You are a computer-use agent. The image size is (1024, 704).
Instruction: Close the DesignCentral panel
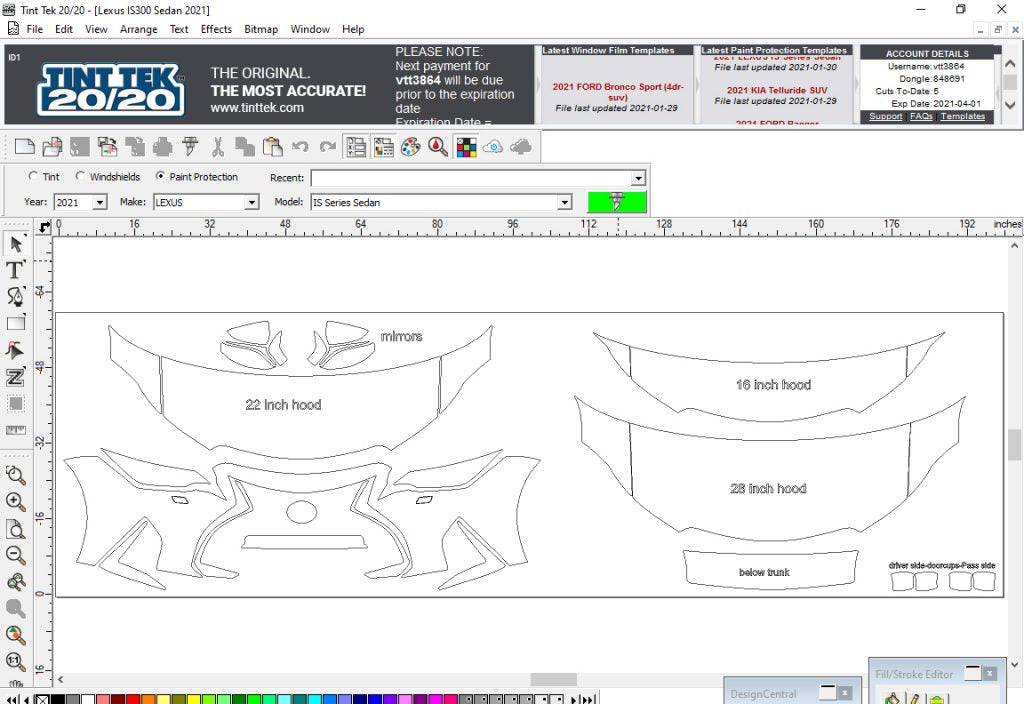coord(845,692)
